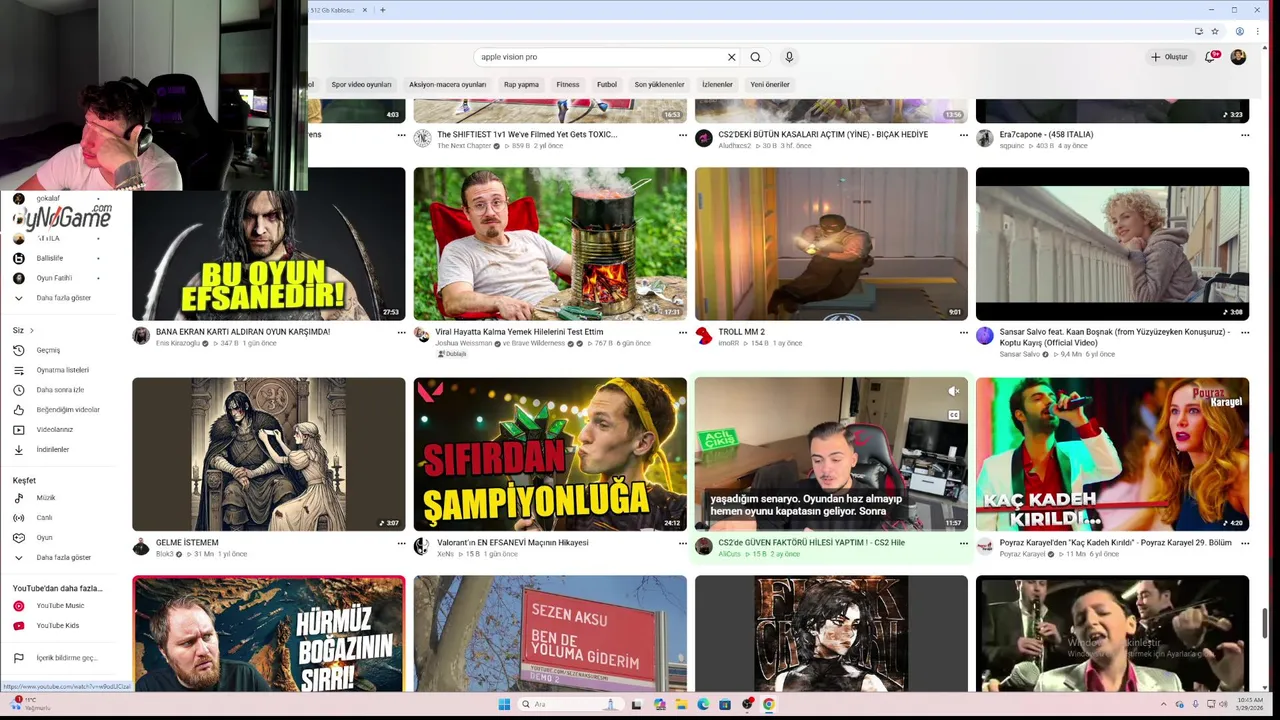Viewport: 1280px width, 720px height.
Task: Open Daha sonra izle in sidebar
Action: click(x=60, y=390)
